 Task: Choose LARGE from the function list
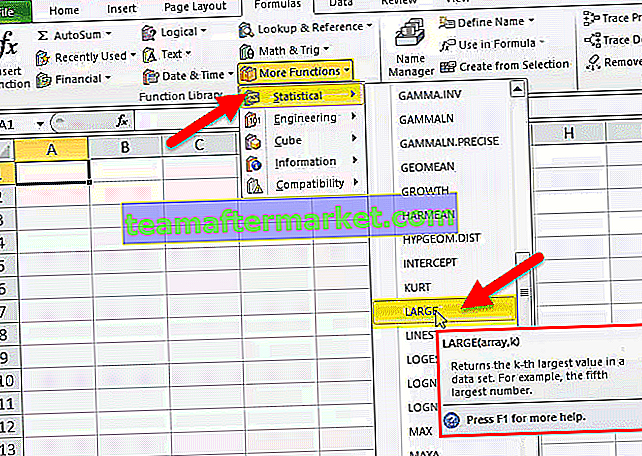click(420, 311)
